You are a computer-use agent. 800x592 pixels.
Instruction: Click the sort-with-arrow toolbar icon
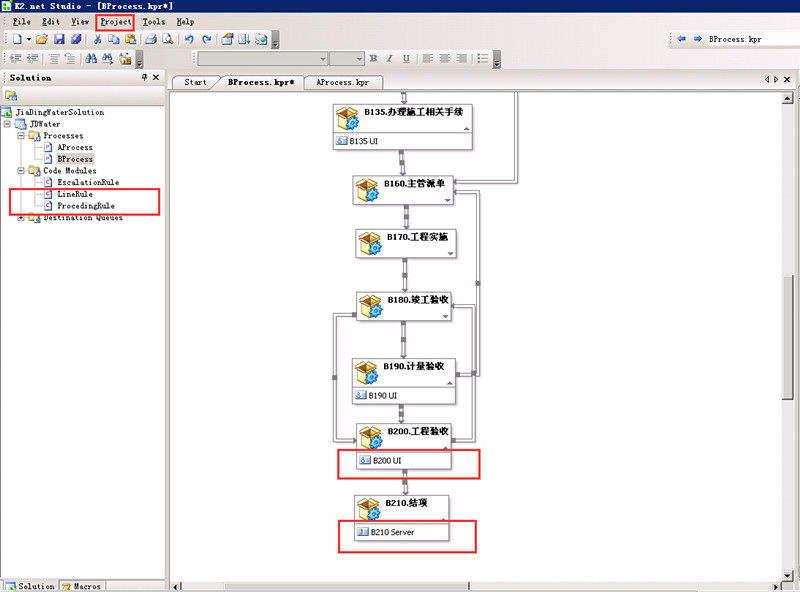click(244, 39)
